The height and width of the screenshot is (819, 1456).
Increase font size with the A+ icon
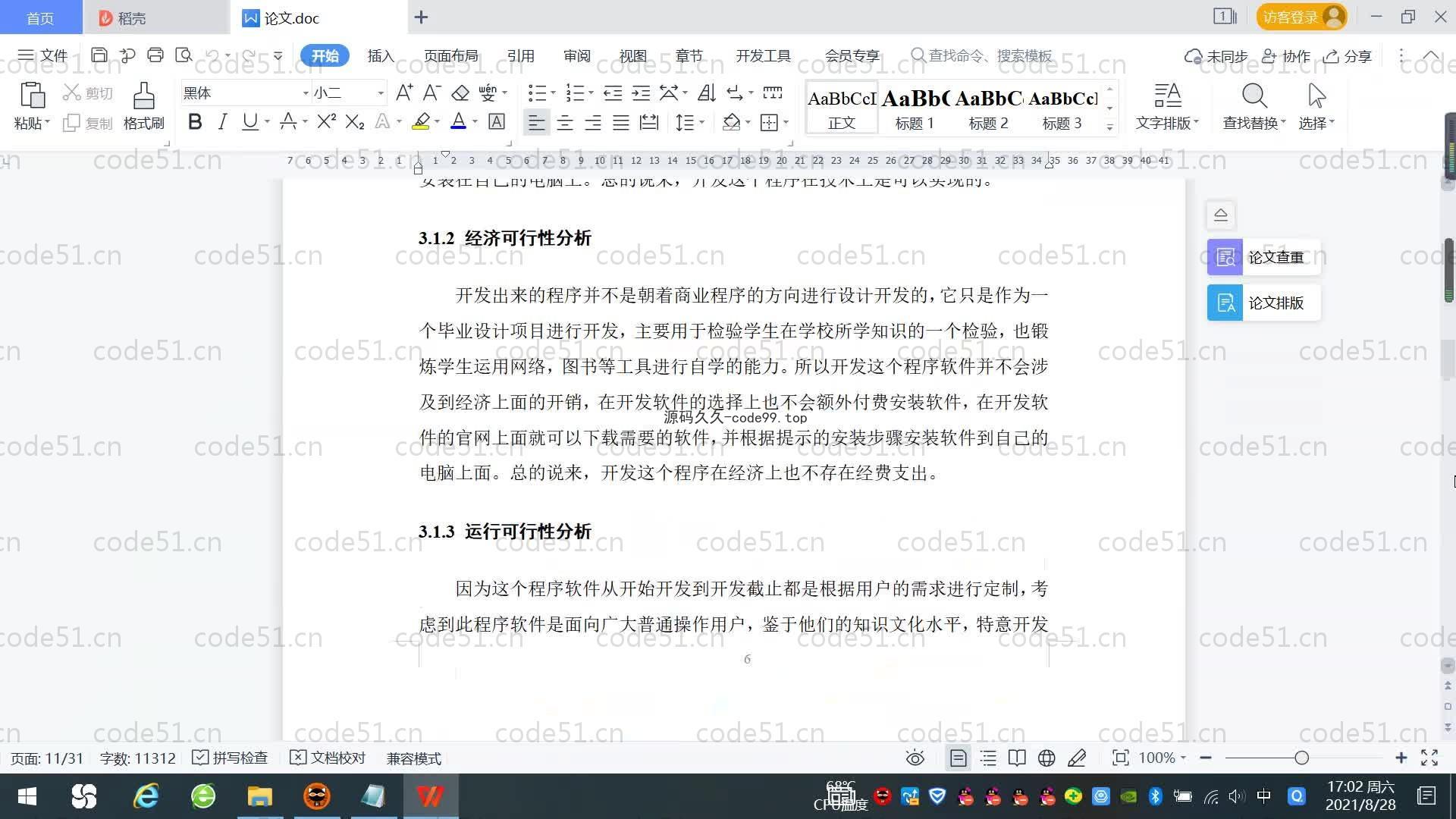point(404,93)
